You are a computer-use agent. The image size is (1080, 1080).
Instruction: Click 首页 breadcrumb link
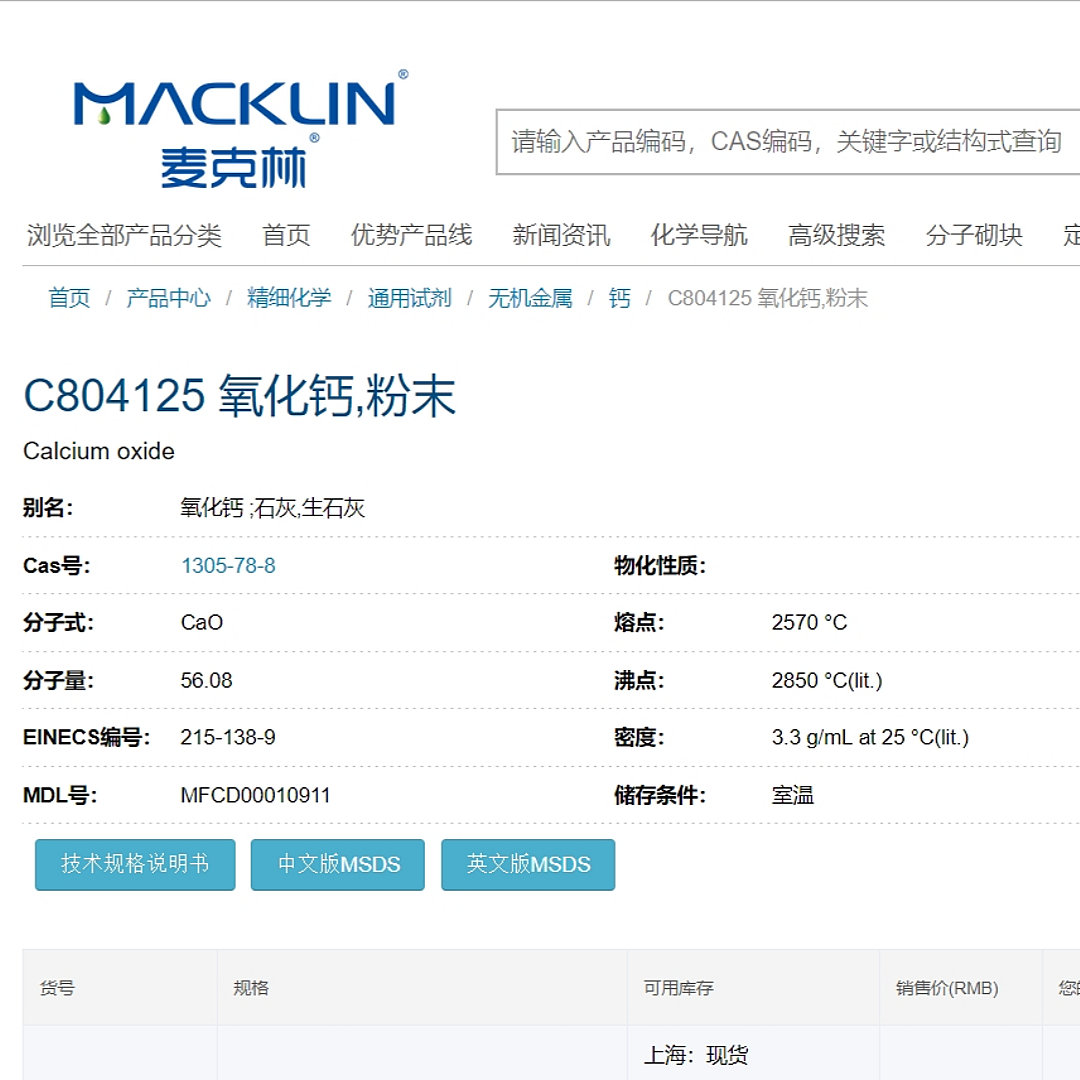tap(69, 298)
